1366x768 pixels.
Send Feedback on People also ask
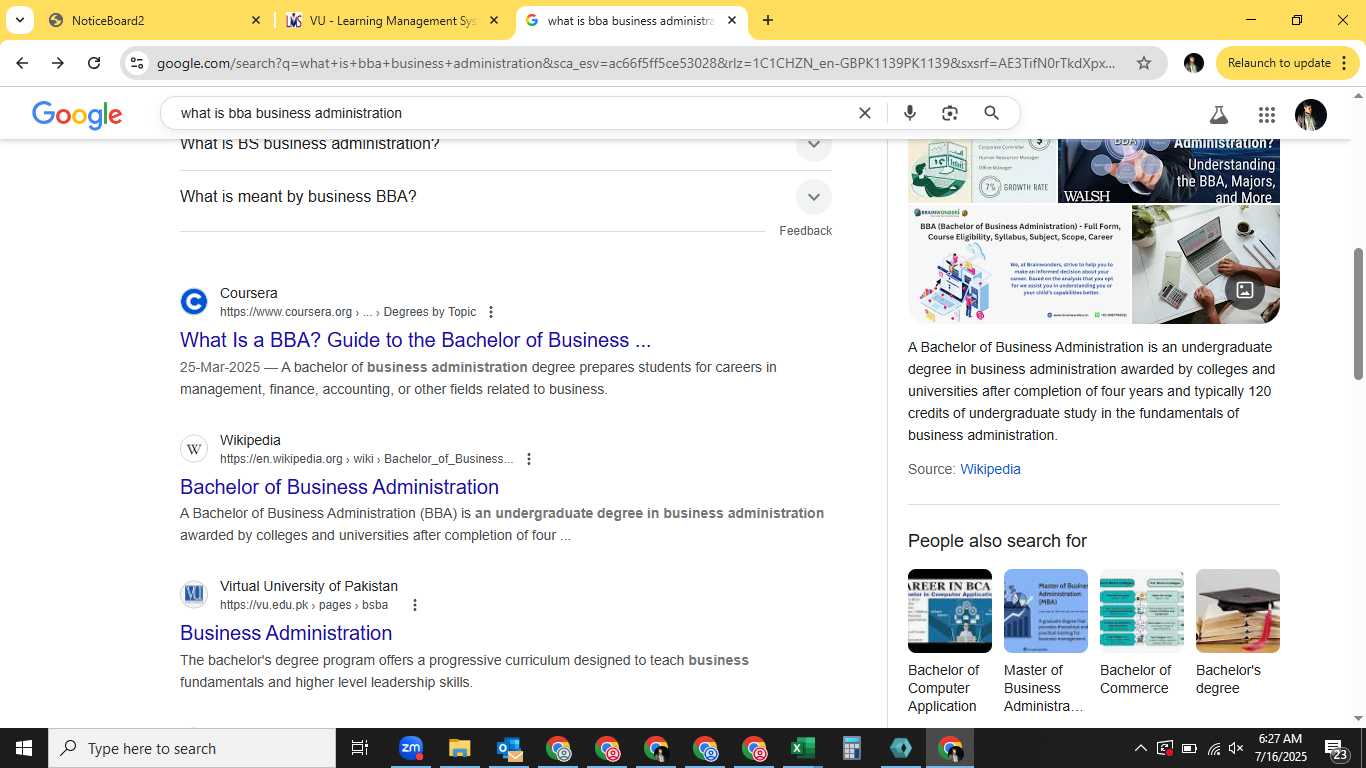(x=805, y=231)
